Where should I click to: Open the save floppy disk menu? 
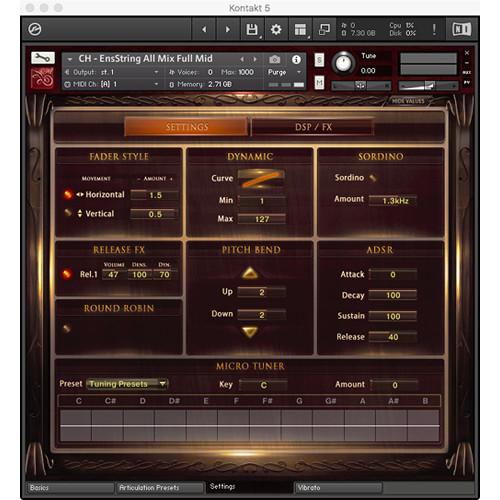pyautogui.click(x=252, y=30)
